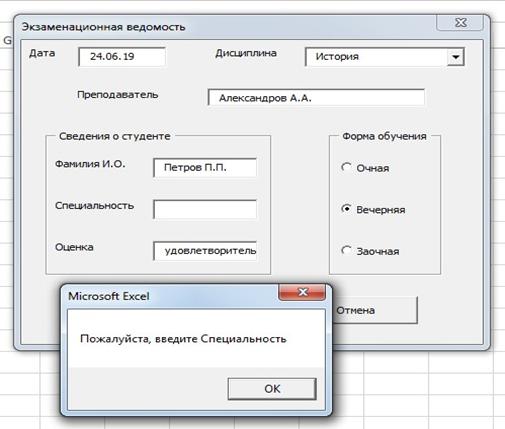Click the Дата input field

click(x=122, y=56)
